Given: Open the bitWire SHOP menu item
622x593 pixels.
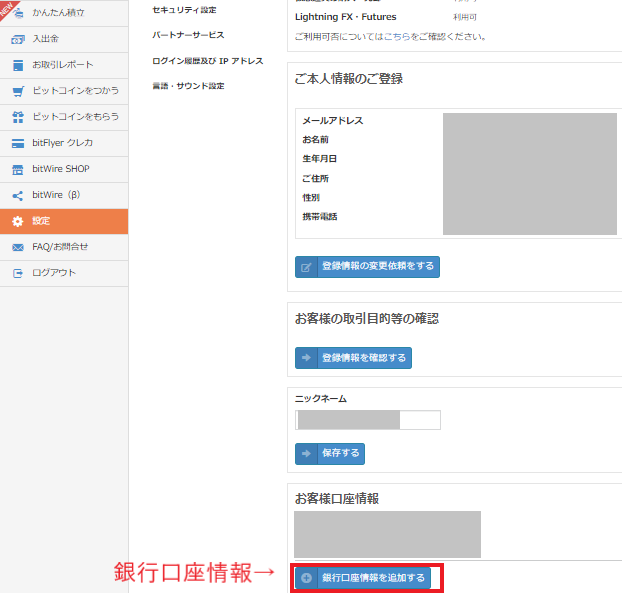Looking at the screenshot, I should pyautogui.click(x=61, y=169).
